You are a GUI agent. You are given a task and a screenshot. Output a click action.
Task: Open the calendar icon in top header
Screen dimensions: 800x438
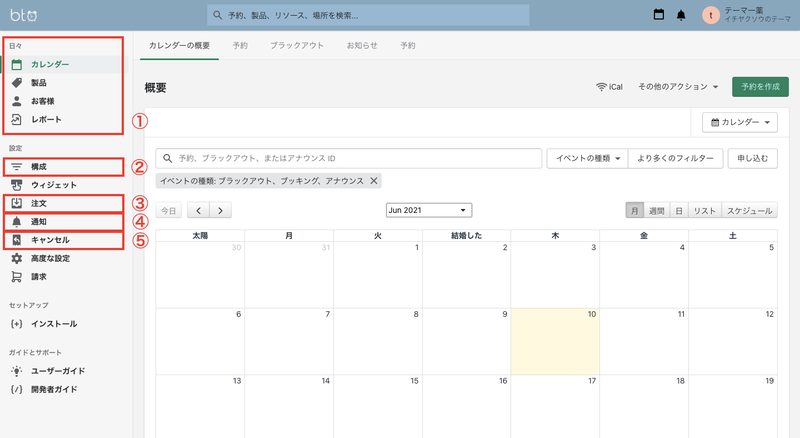click(x=659, y=15)
